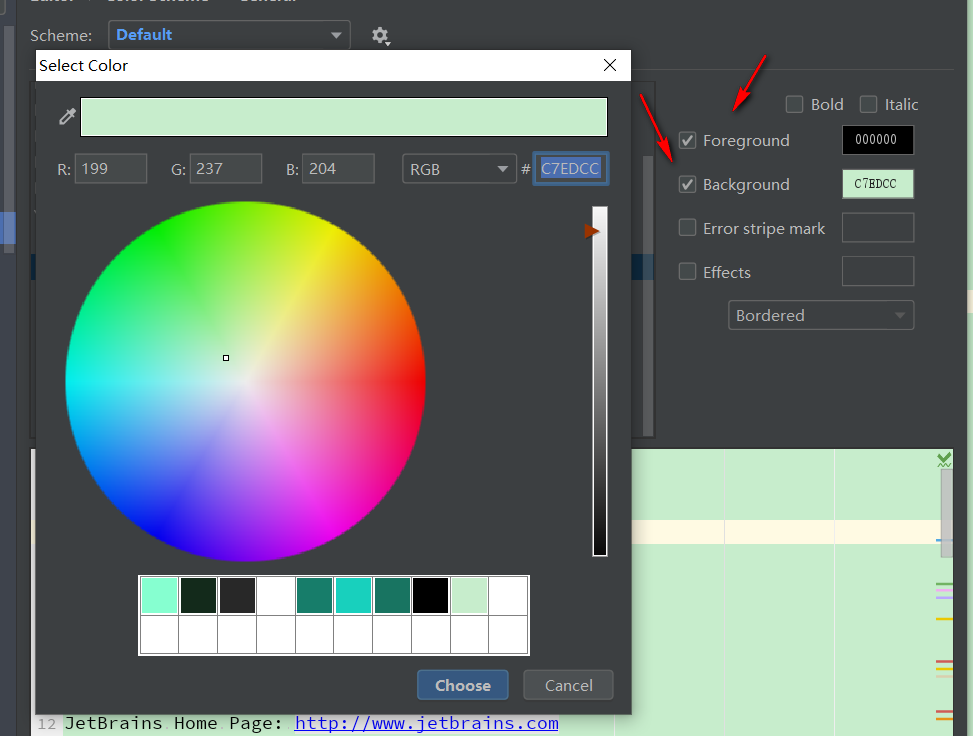Open the jetbrains.com link in preview
This screenshot has height=736, width=973.
click(x=426, y=723)
